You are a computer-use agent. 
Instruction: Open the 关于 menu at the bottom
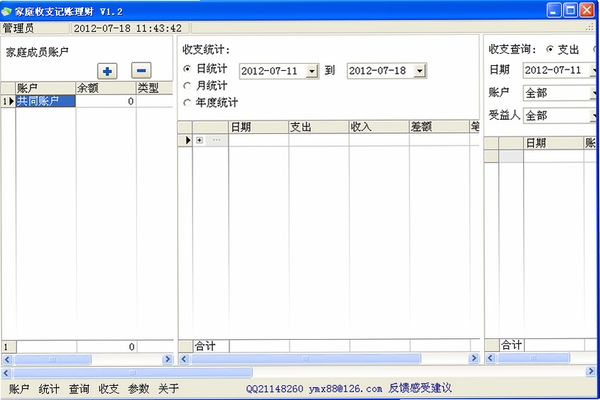[168, 389]
